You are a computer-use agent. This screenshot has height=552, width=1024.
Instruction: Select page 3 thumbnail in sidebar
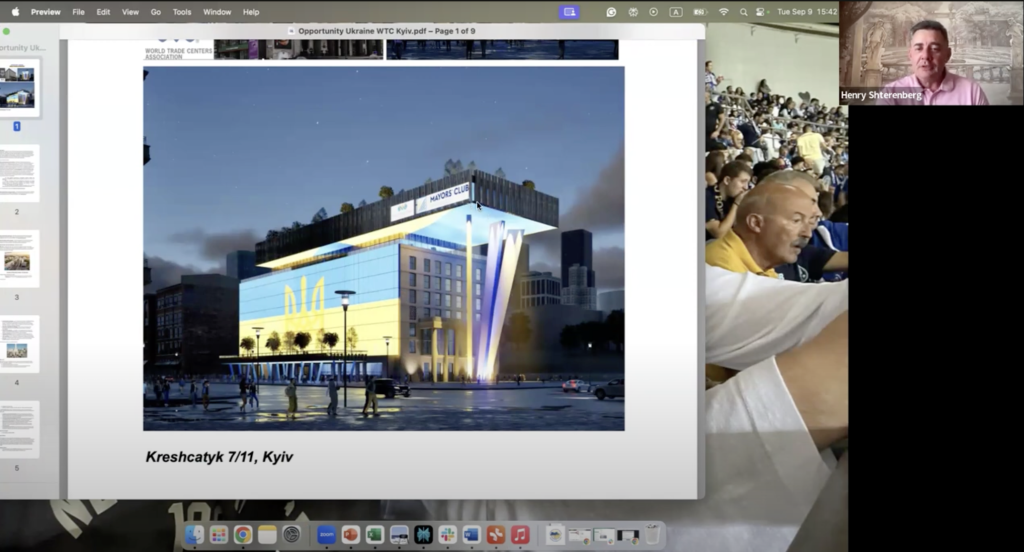click(x=18, y=259)
